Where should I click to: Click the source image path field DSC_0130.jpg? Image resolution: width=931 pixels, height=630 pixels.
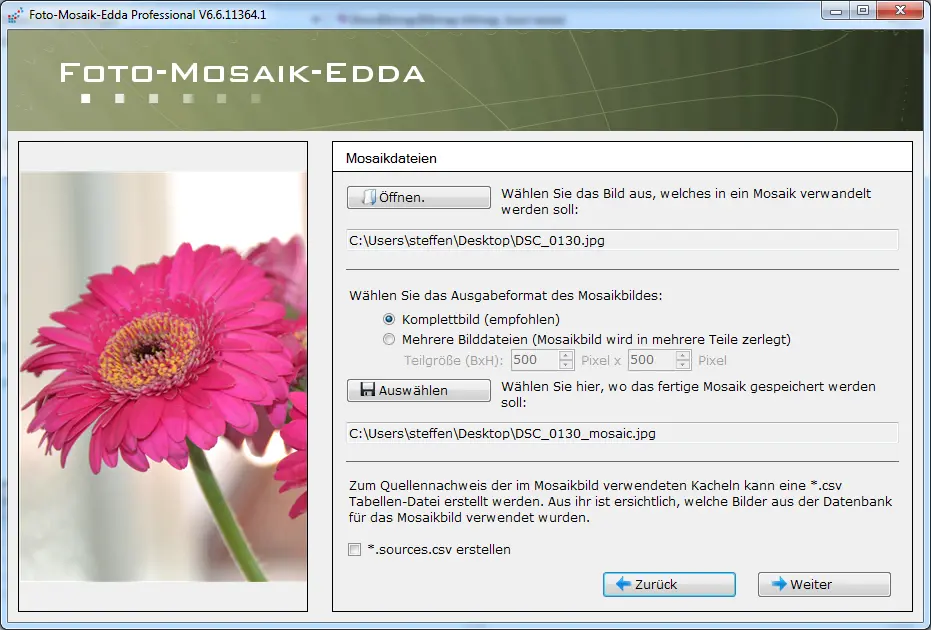[x=622, y=240]
